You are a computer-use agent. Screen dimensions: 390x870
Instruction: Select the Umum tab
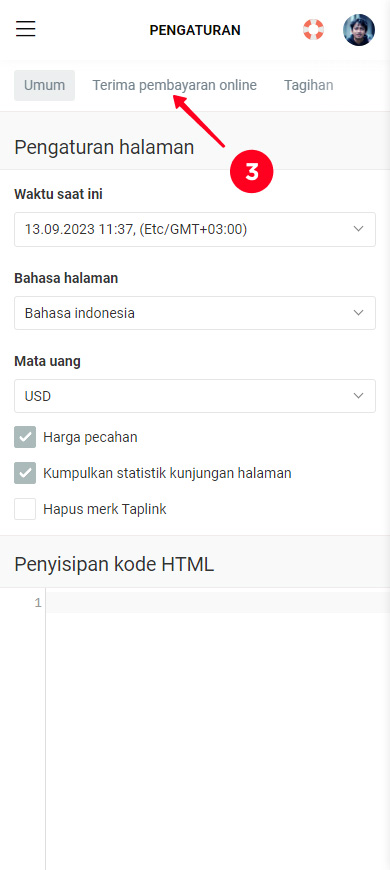[44, 85]
